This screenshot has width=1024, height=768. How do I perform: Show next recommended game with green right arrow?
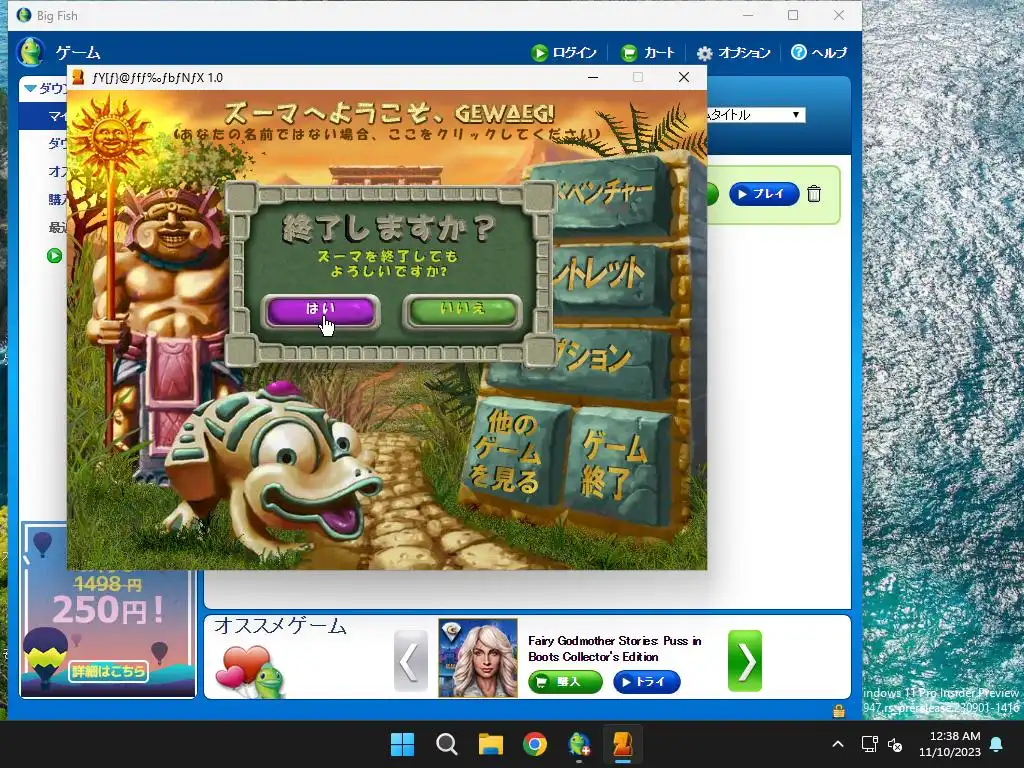[745, 661]
